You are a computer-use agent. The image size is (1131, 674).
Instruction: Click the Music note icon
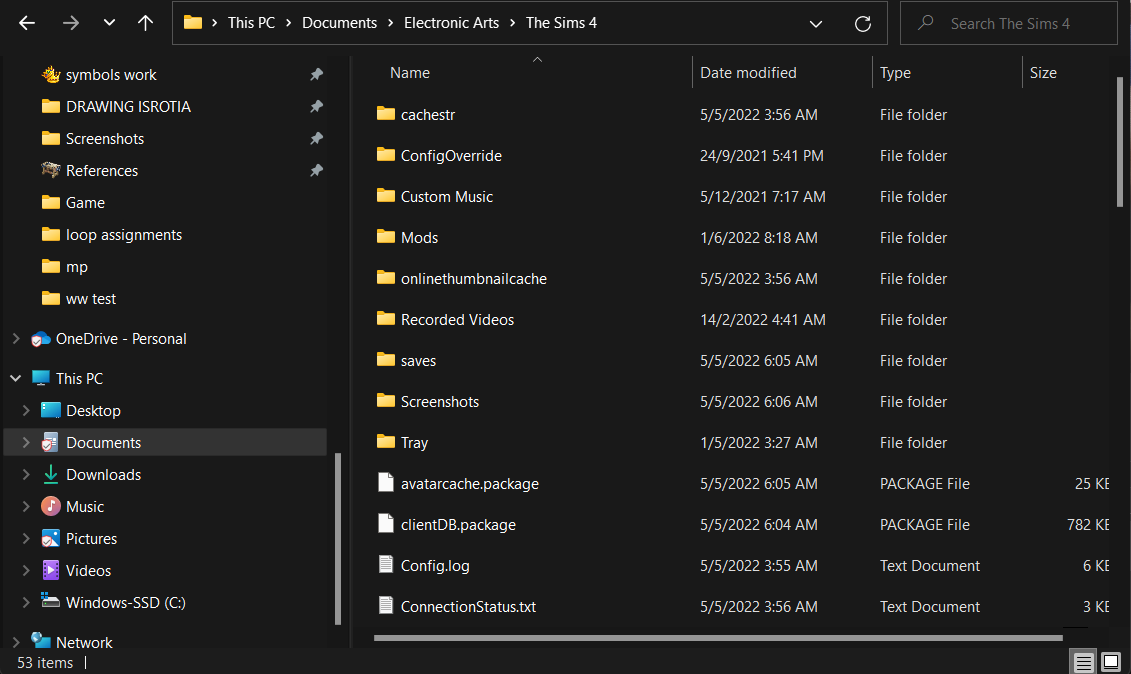pyautogui.click(x=50, y=506)
